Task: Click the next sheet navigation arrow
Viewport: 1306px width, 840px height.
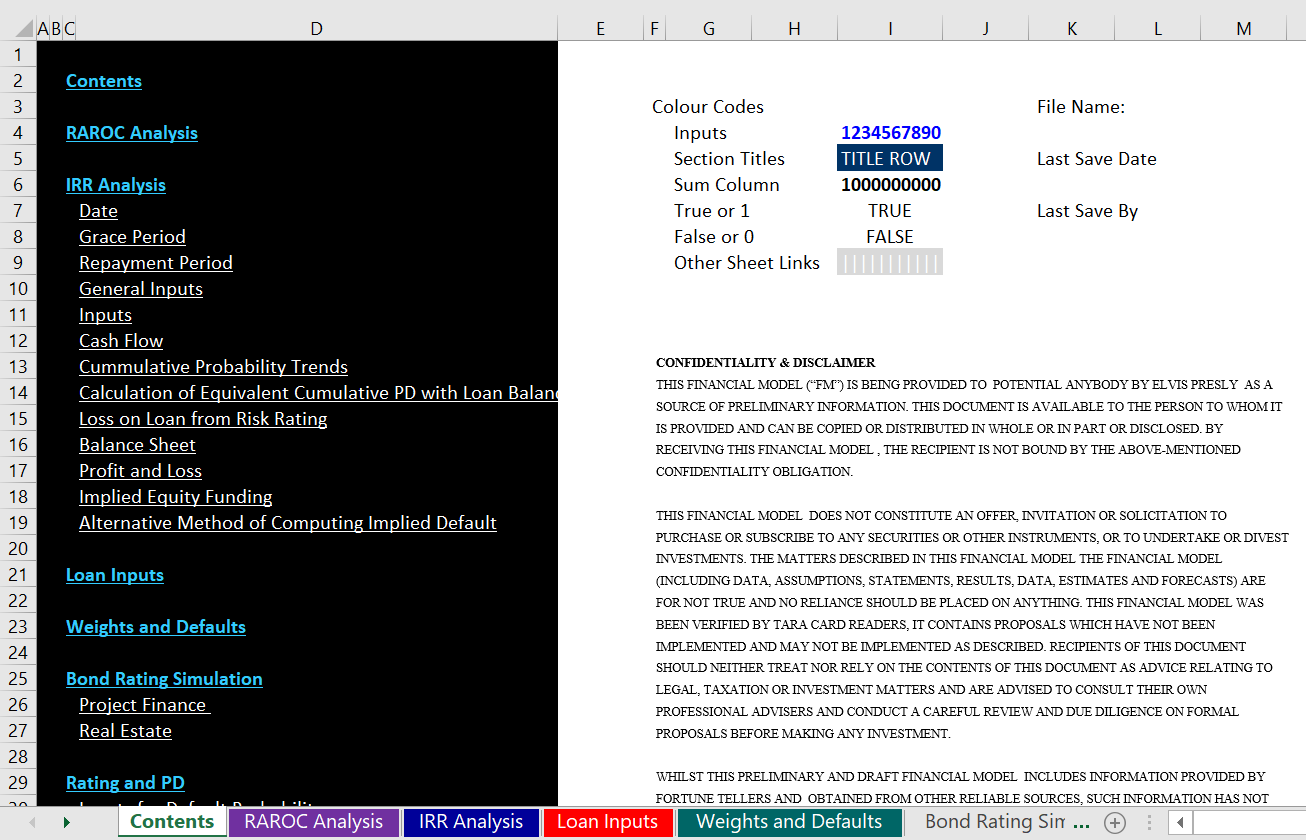Action: (x=67, y=822)
